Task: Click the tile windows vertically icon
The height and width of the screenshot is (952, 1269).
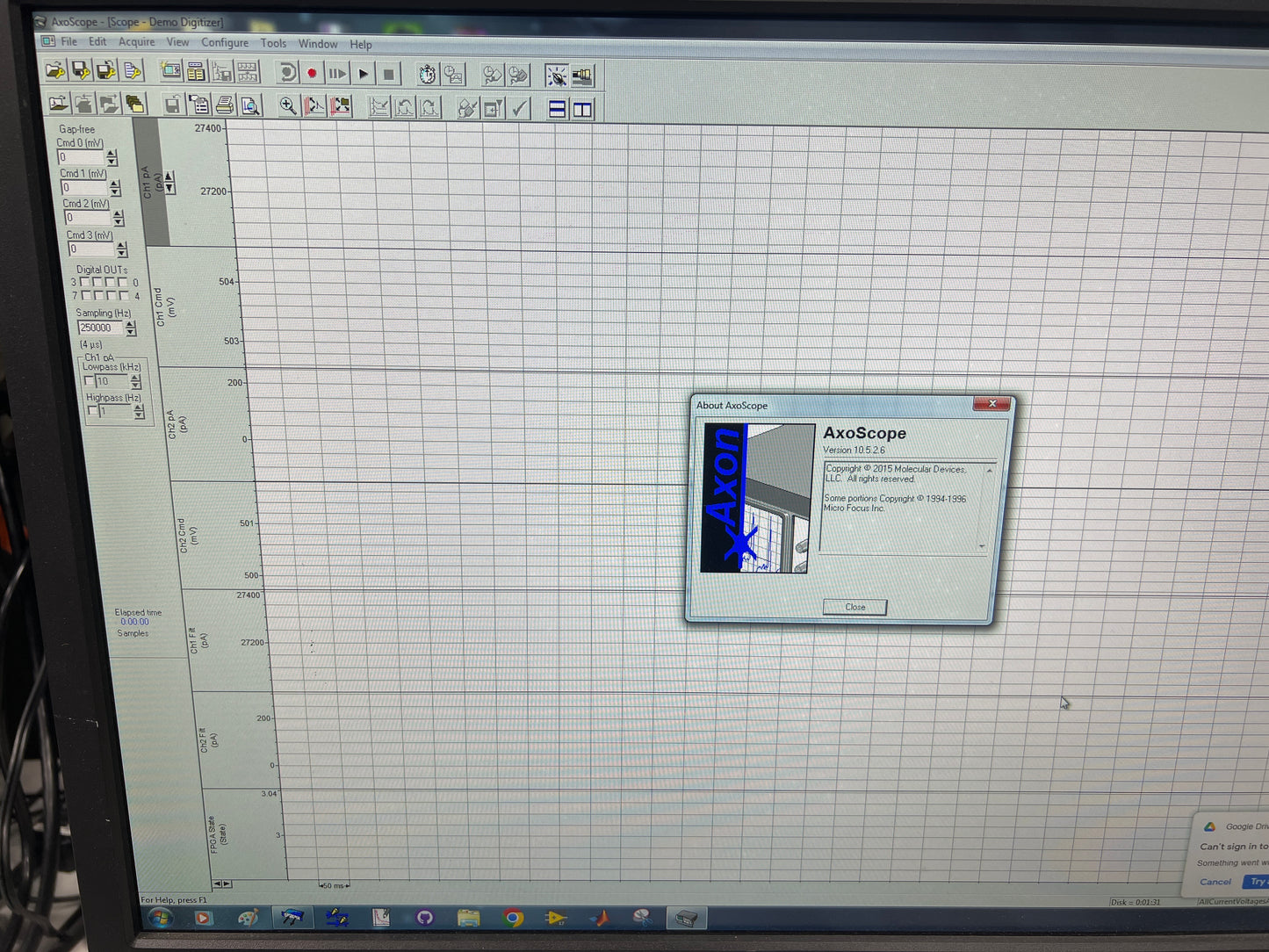Action: pos(582,109)
